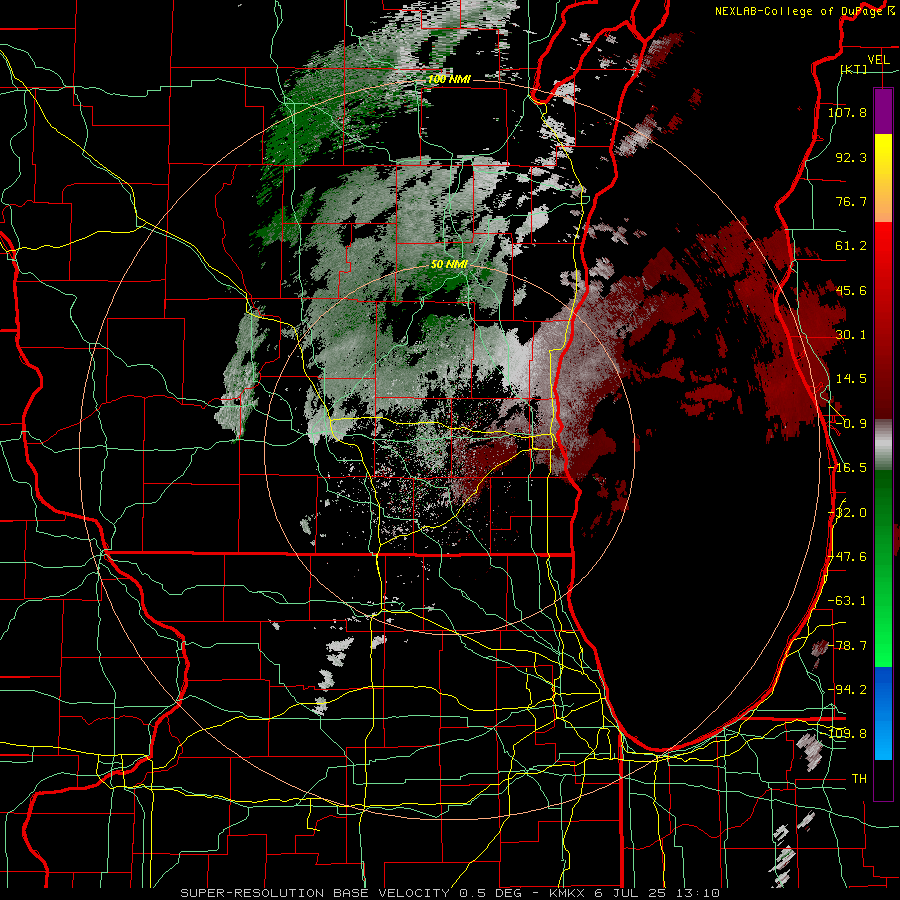This screenshot has width=900, height=900.
Task: Click the 92.3 scale value
Action: (851, 157)
